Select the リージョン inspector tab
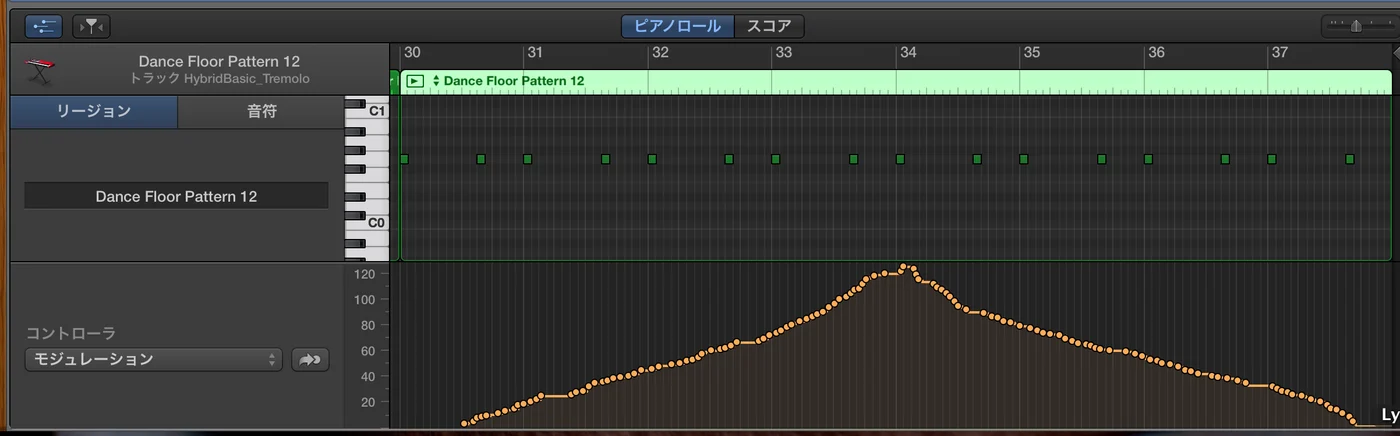This screenshot has width=1400, height=436. tap(93, 112)
